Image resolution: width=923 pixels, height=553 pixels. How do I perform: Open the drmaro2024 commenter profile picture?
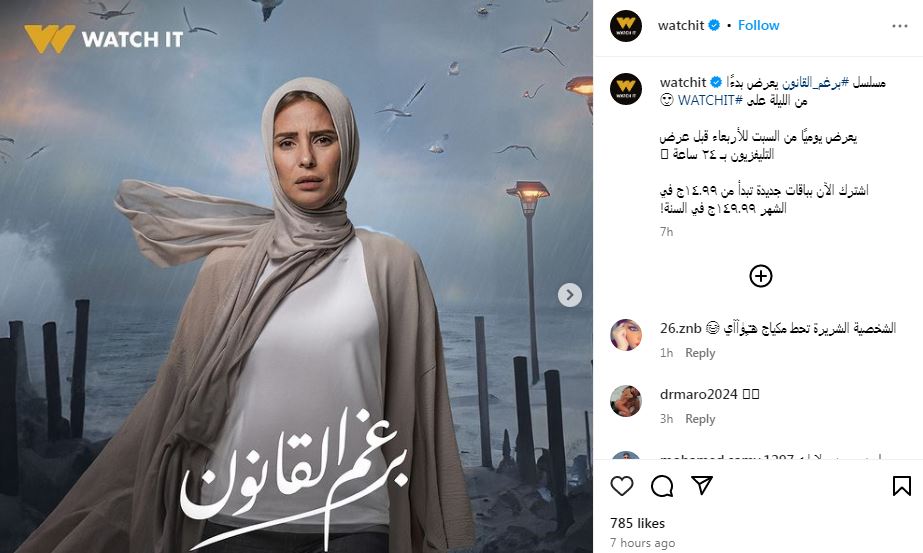coord(626,401)
